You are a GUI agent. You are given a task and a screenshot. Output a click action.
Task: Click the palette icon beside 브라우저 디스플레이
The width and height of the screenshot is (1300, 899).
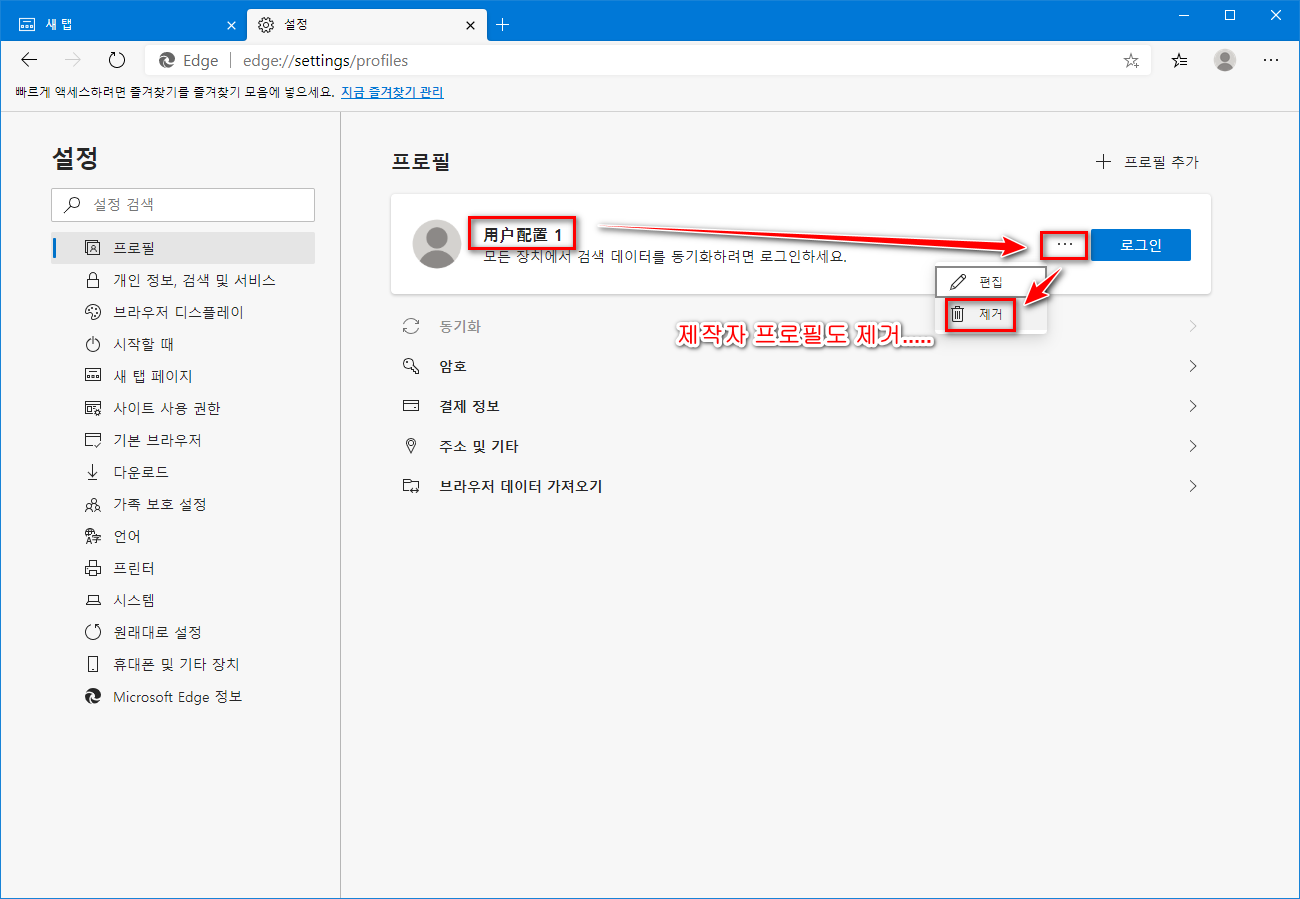click(93, 312)
